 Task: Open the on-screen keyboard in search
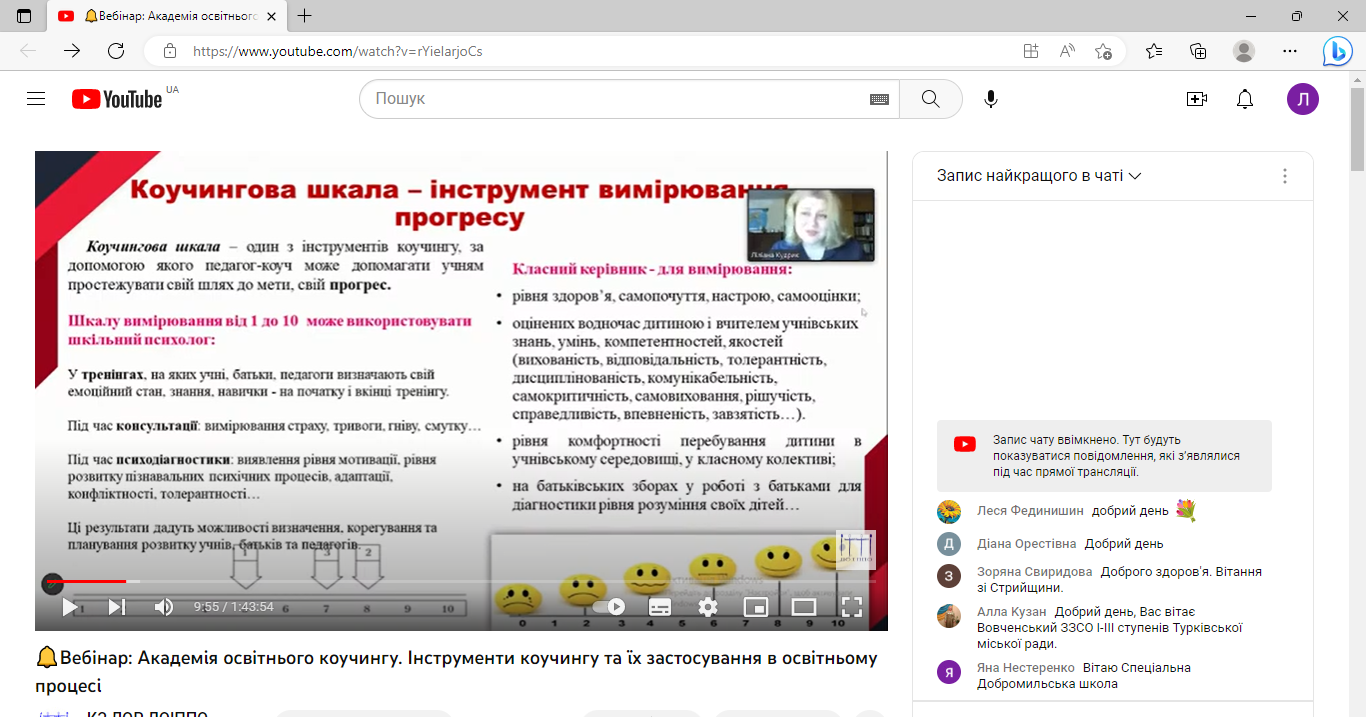(879, 99)
